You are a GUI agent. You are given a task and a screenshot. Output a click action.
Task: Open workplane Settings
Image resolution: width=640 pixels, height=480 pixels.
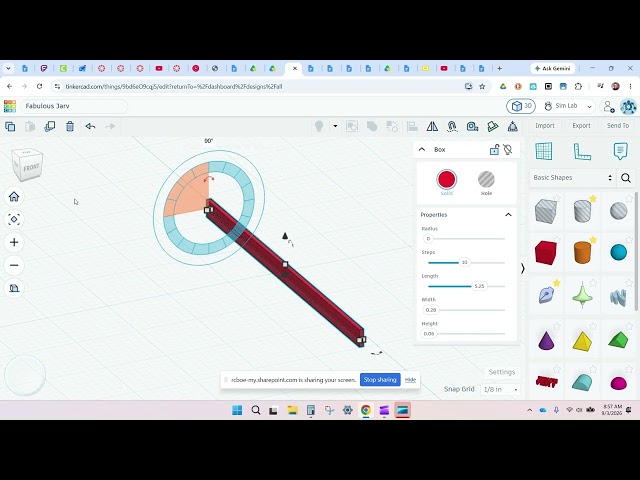click(x=502, y=372)
